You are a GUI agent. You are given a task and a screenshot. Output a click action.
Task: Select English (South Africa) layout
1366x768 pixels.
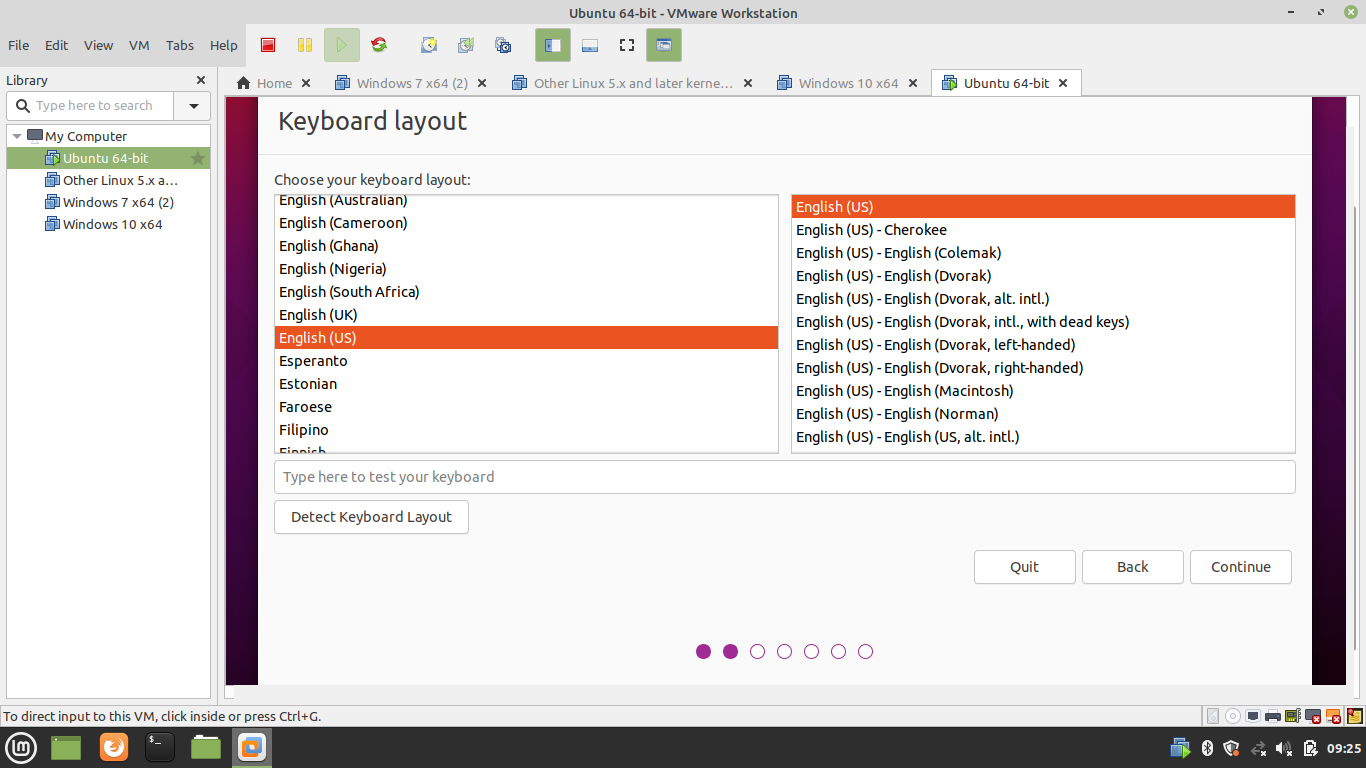(526, 292)
